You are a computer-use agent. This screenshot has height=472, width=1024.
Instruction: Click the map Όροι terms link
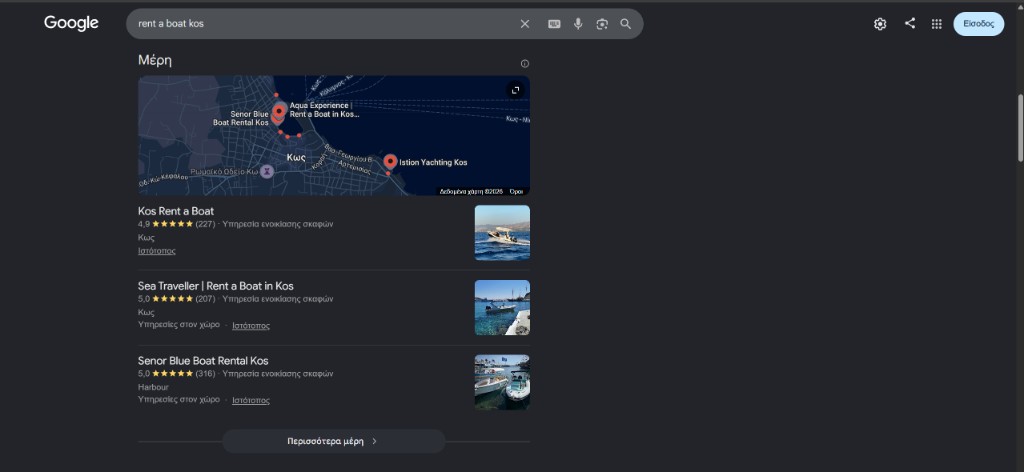pos(517,191)
